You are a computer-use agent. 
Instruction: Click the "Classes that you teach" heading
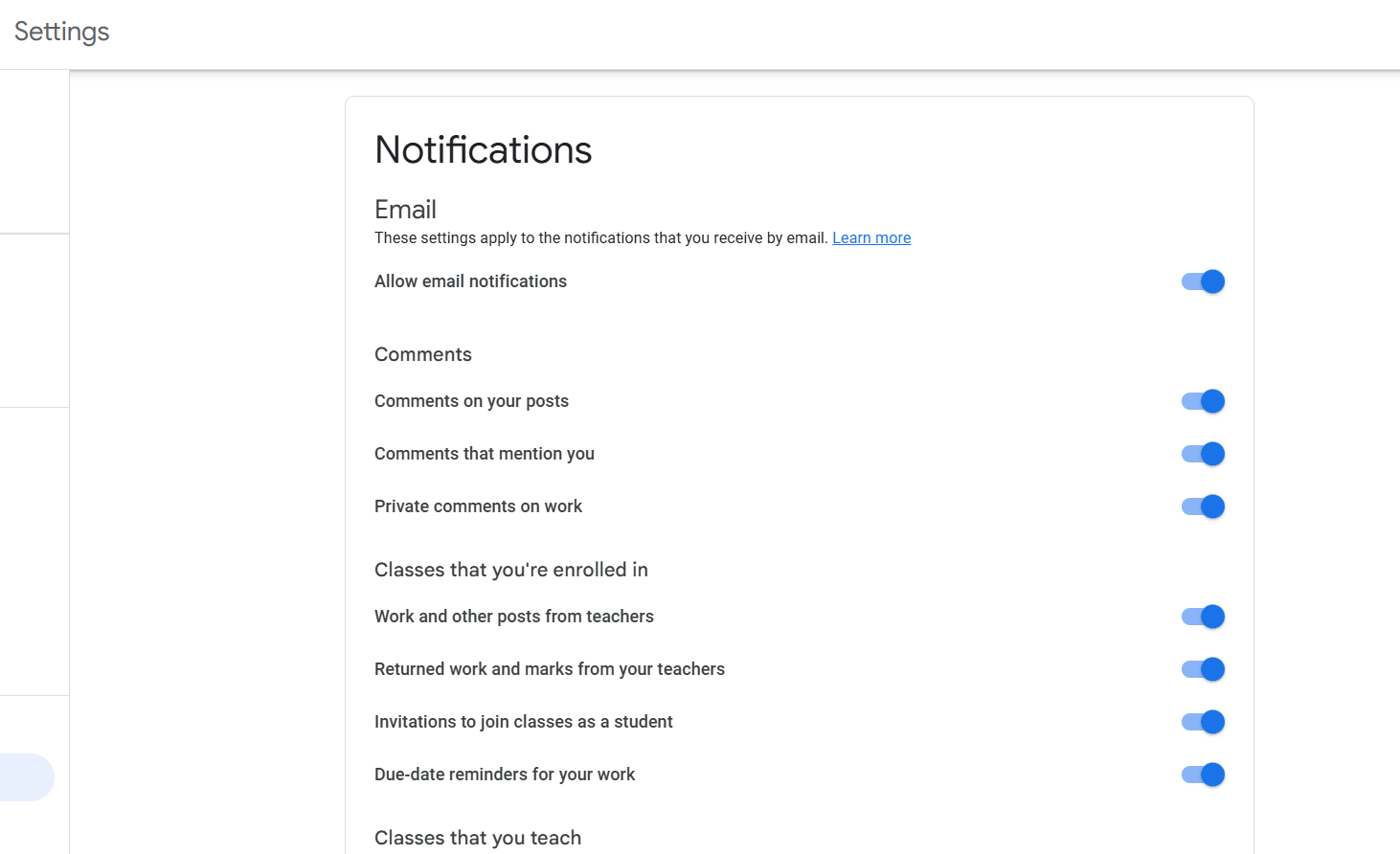click(x=477, y=838)
